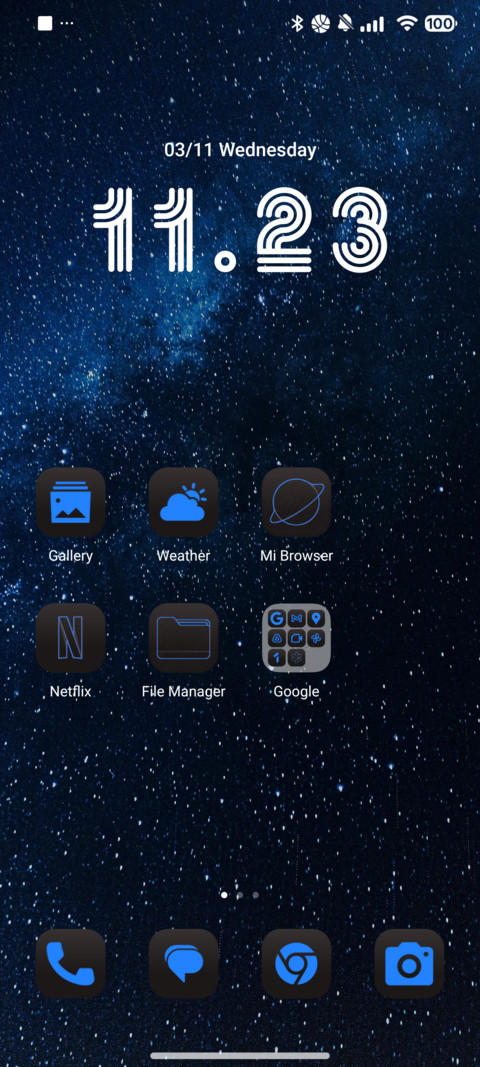Switch to the third home screen page dot

pos(255,895)
